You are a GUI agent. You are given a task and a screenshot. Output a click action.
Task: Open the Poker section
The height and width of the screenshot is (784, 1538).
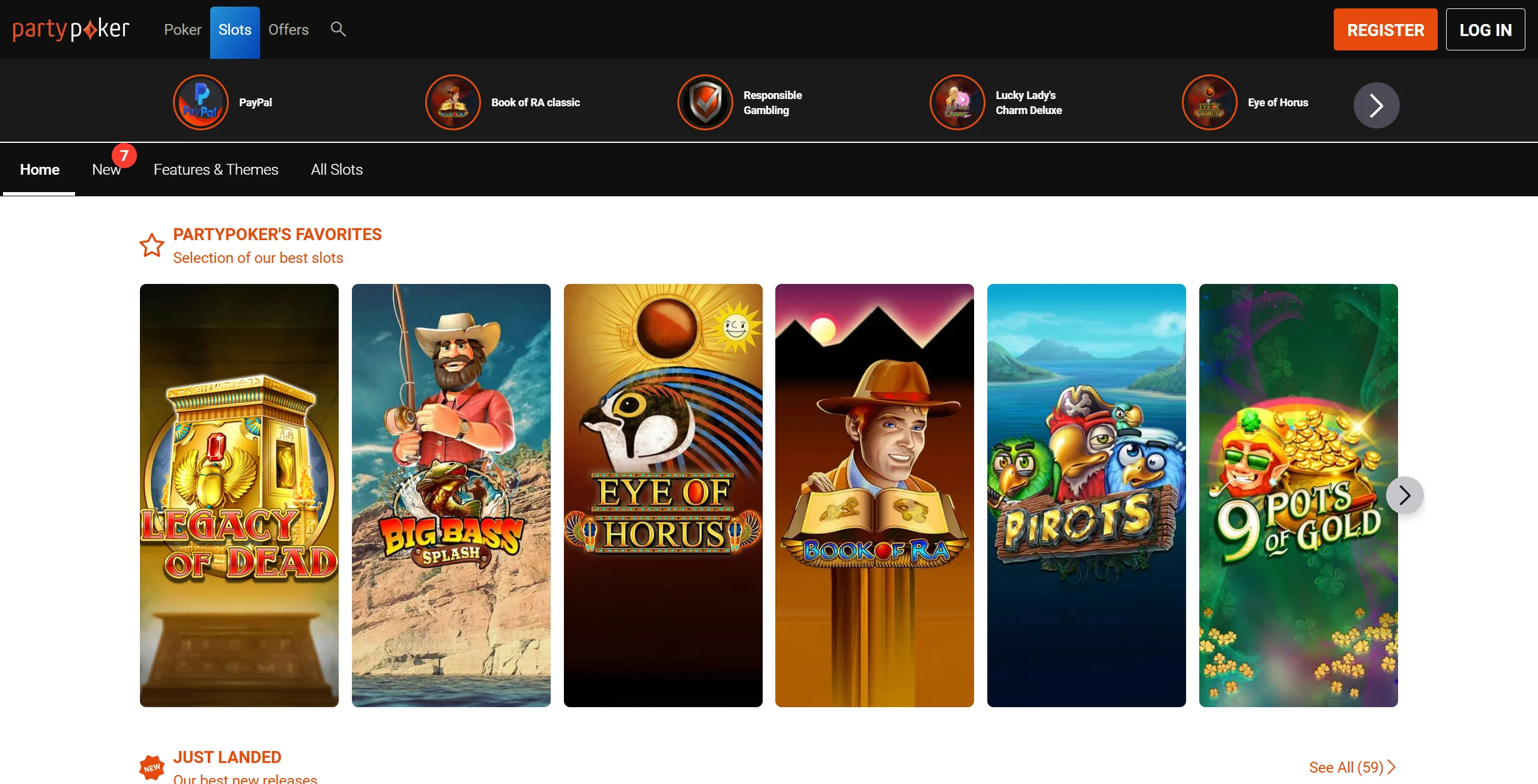click(x=183, y=29)
